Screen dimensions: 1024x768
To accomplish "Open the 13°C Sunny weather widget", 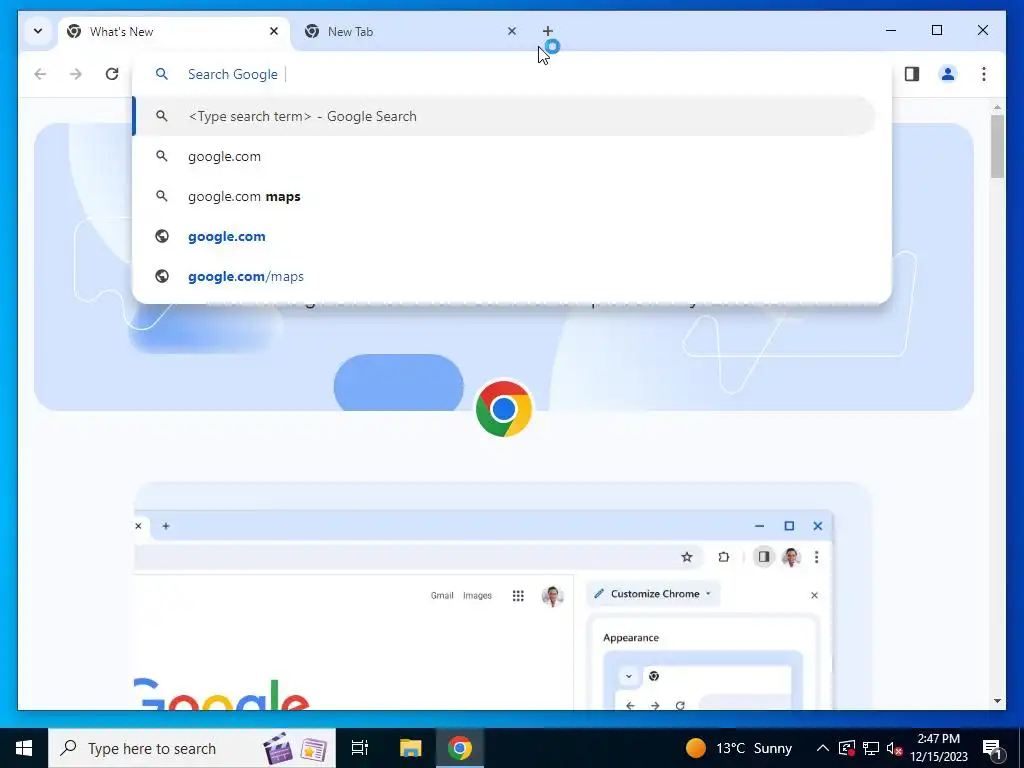I will tap(739, 748).
